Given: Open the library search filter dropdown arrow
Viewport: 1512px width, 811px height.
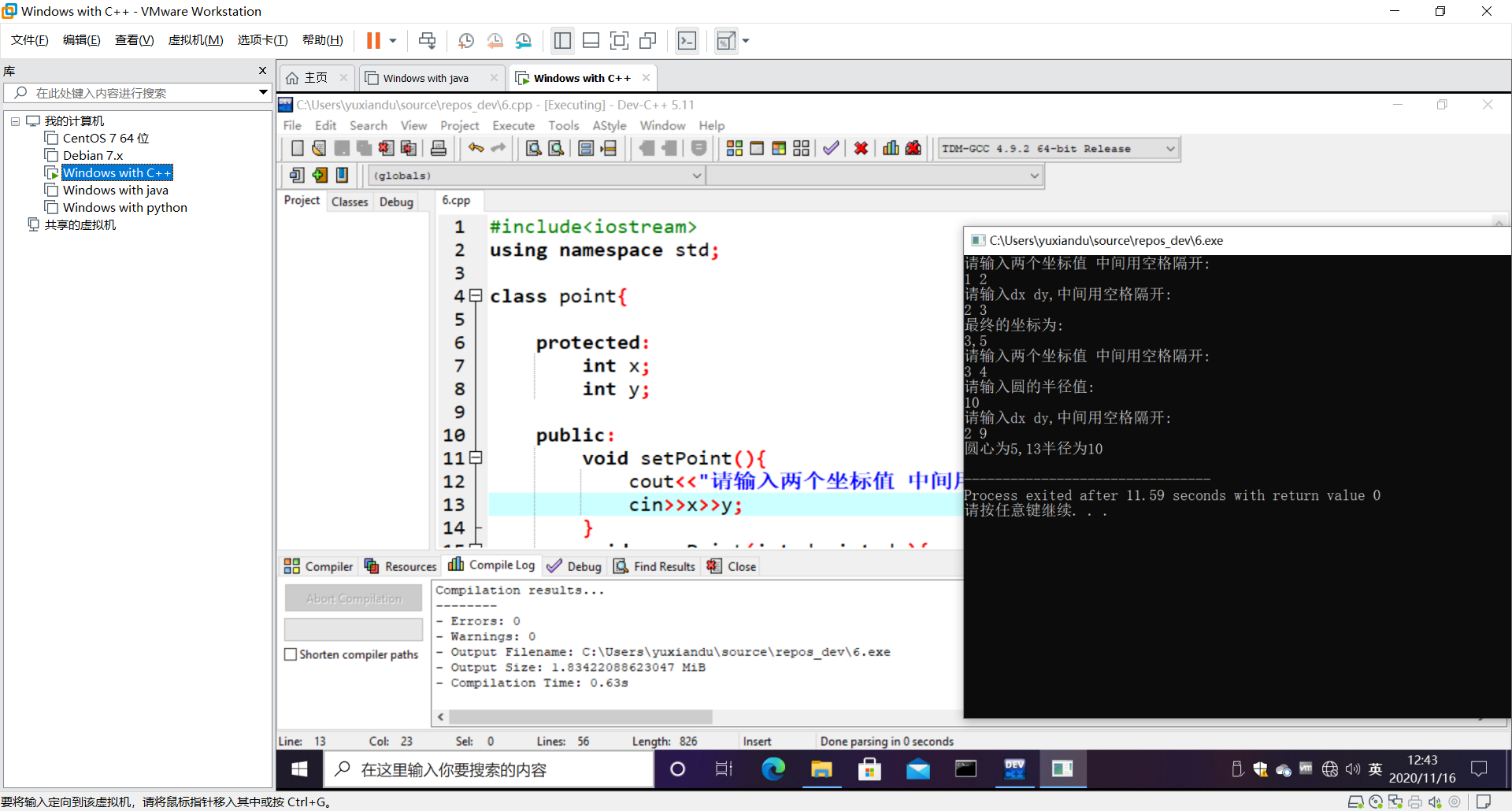Looking at the screenshot, I should coord(263,93).
